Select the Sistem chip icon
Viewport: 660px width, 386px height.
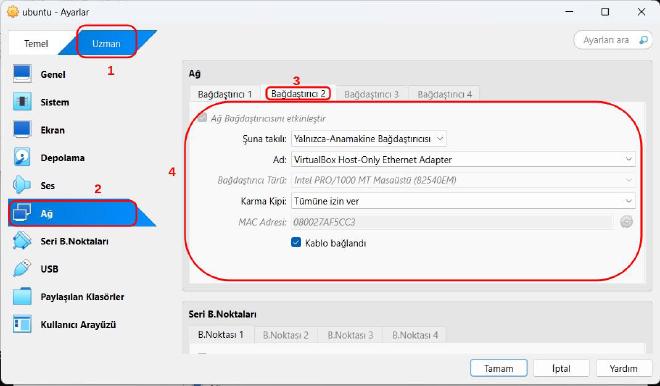(x=22, y=102)
